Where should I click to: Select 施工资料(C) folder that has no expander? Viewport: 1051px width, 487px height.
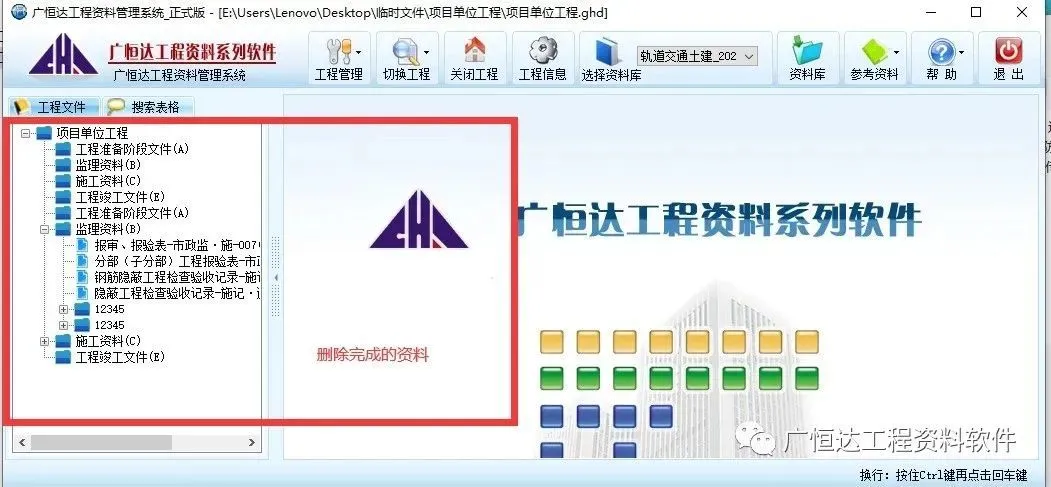pyautogui.click(x=99, y=181)
